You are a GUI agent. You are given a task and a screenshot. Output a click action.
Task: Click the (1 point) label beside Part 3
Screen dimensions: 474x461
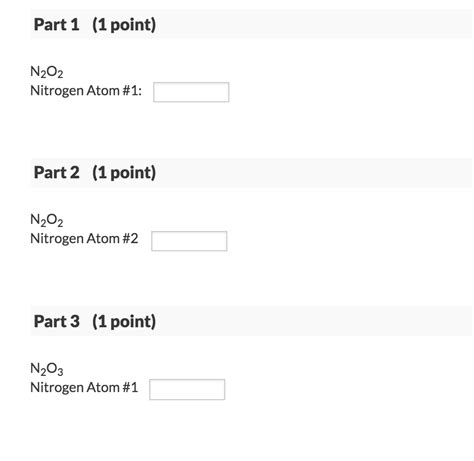(124, 322)
